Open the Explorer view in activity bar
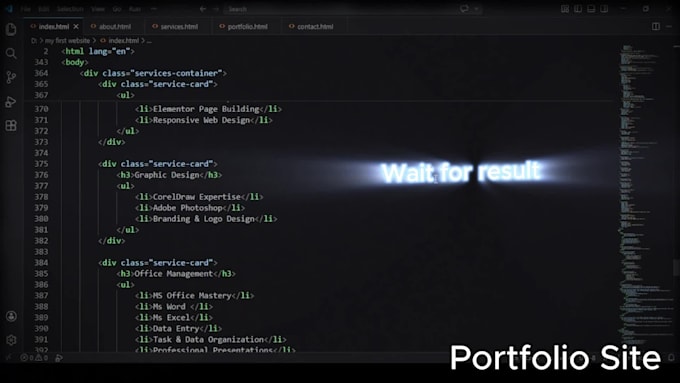680x383 pixels. (11, 29)
